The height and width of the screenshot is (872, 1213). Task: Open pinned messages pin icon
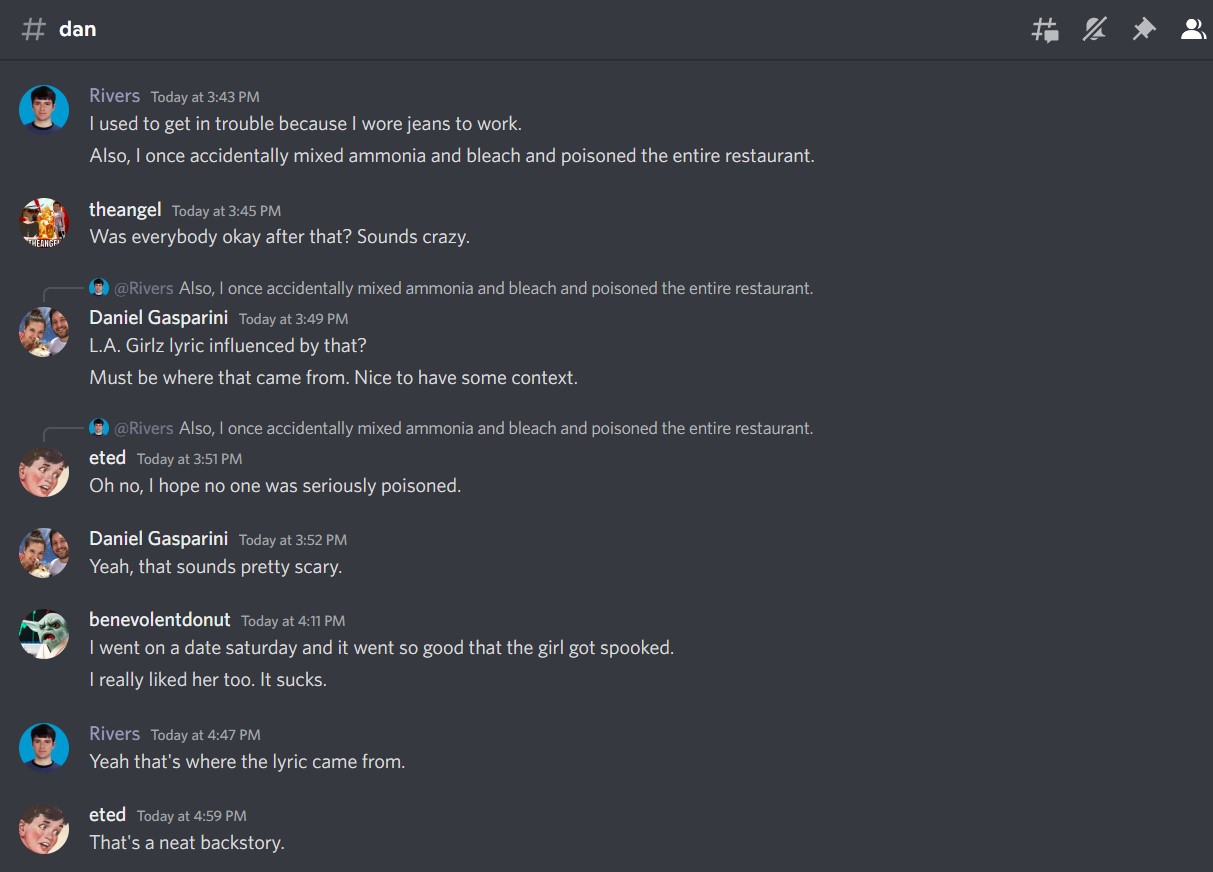tap(1144, 29)
